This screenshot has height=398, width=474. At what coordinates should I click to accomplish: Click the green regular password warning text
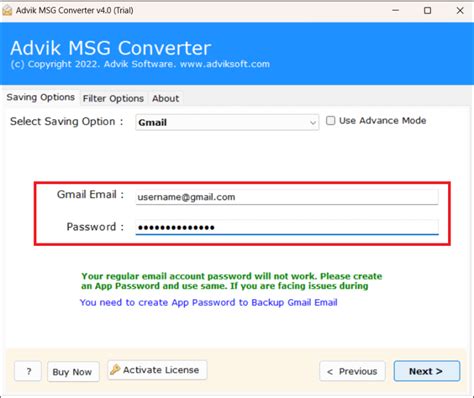(x=231, y=281)
